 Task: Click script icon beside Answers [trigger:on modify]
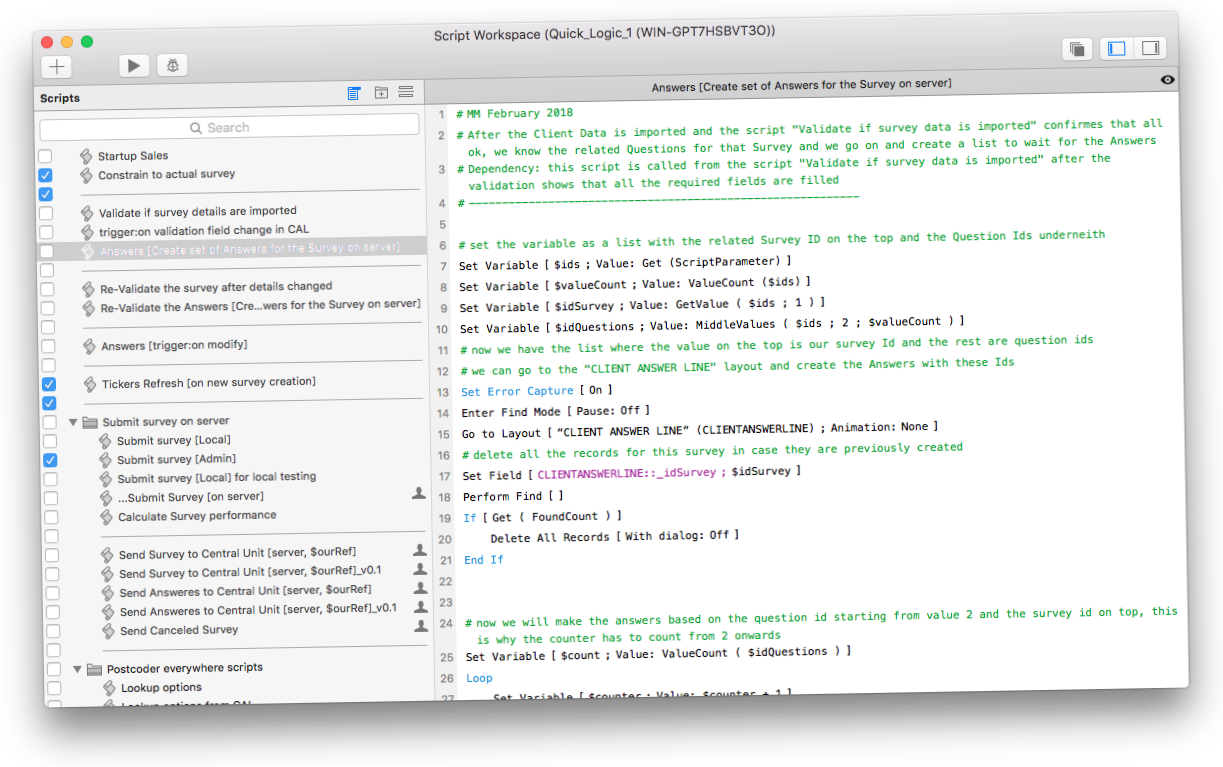pos(89,346)
